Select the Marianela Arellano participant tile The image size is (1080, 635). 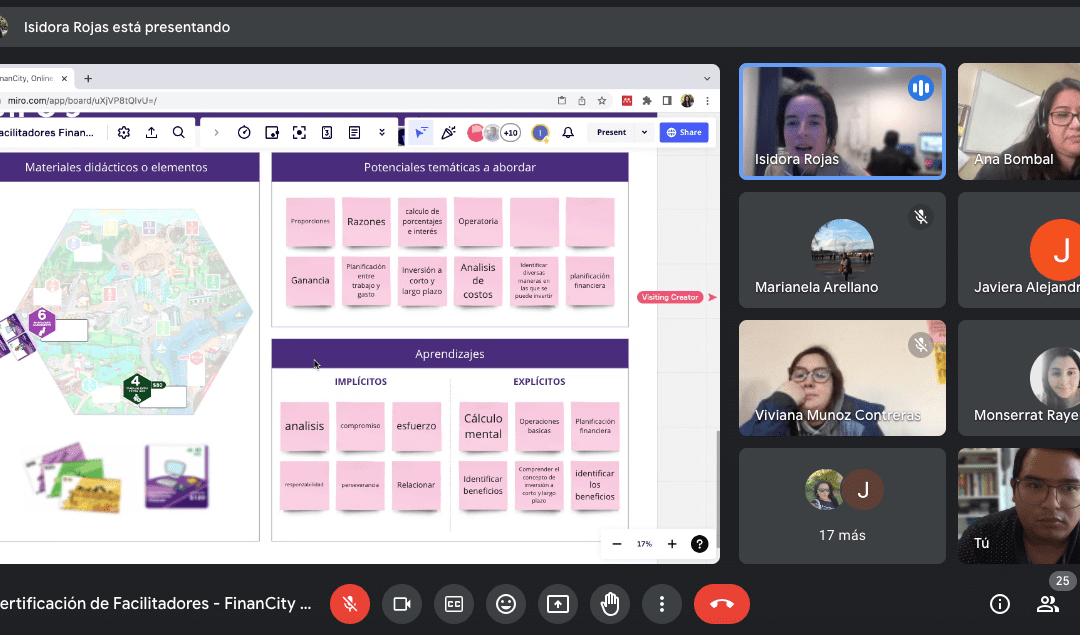[842, 250]
